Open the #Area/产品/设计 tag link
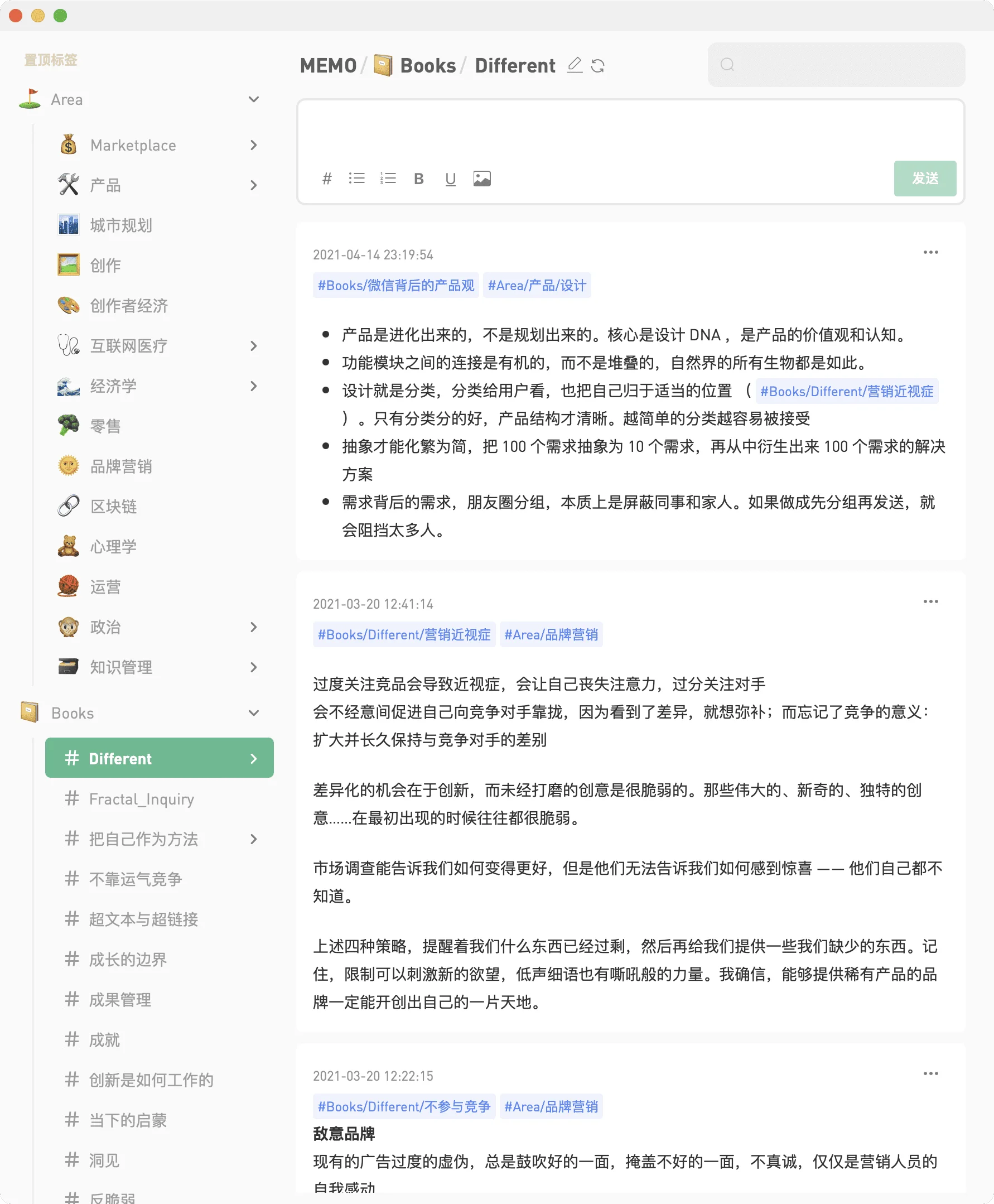 pos(537,285)
